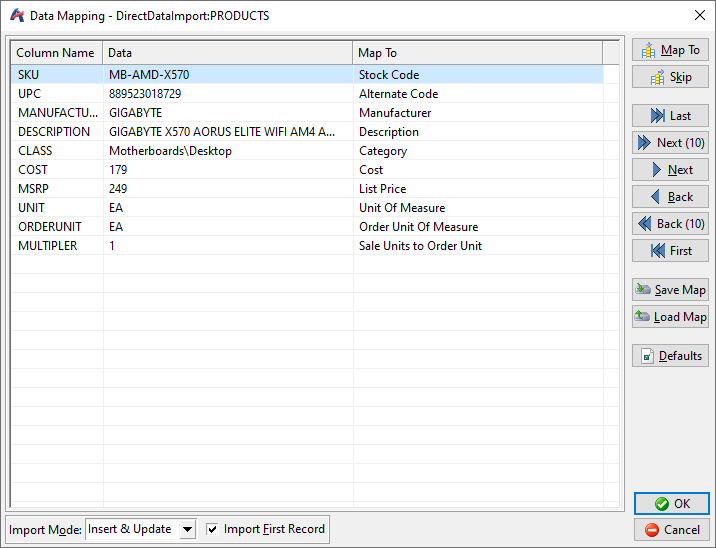Screen dimensions: 716x548
Task: Click the Map To button
Action: tap(670, 50)
